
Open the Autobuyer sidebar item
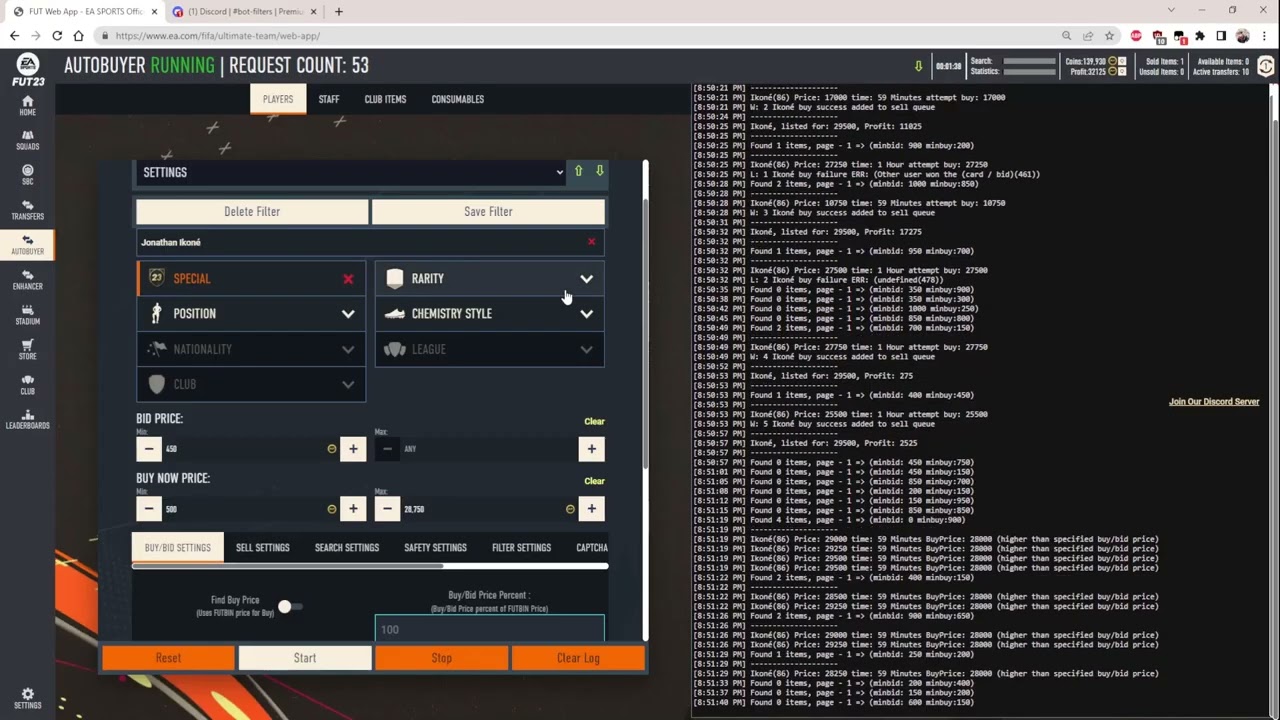pyautogui.click(x=27, y=246)
